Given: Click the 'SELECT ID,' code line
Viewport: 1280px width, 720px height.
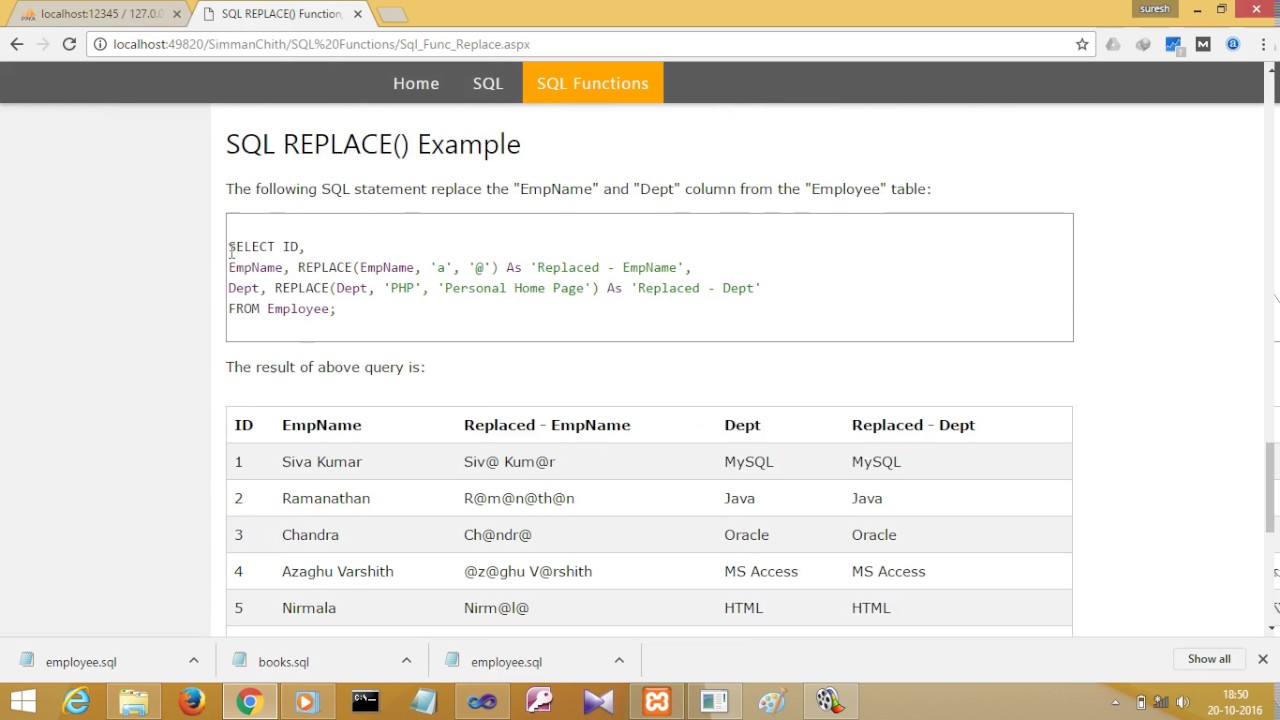Looking at the screenshot, I should click(266, 247).
